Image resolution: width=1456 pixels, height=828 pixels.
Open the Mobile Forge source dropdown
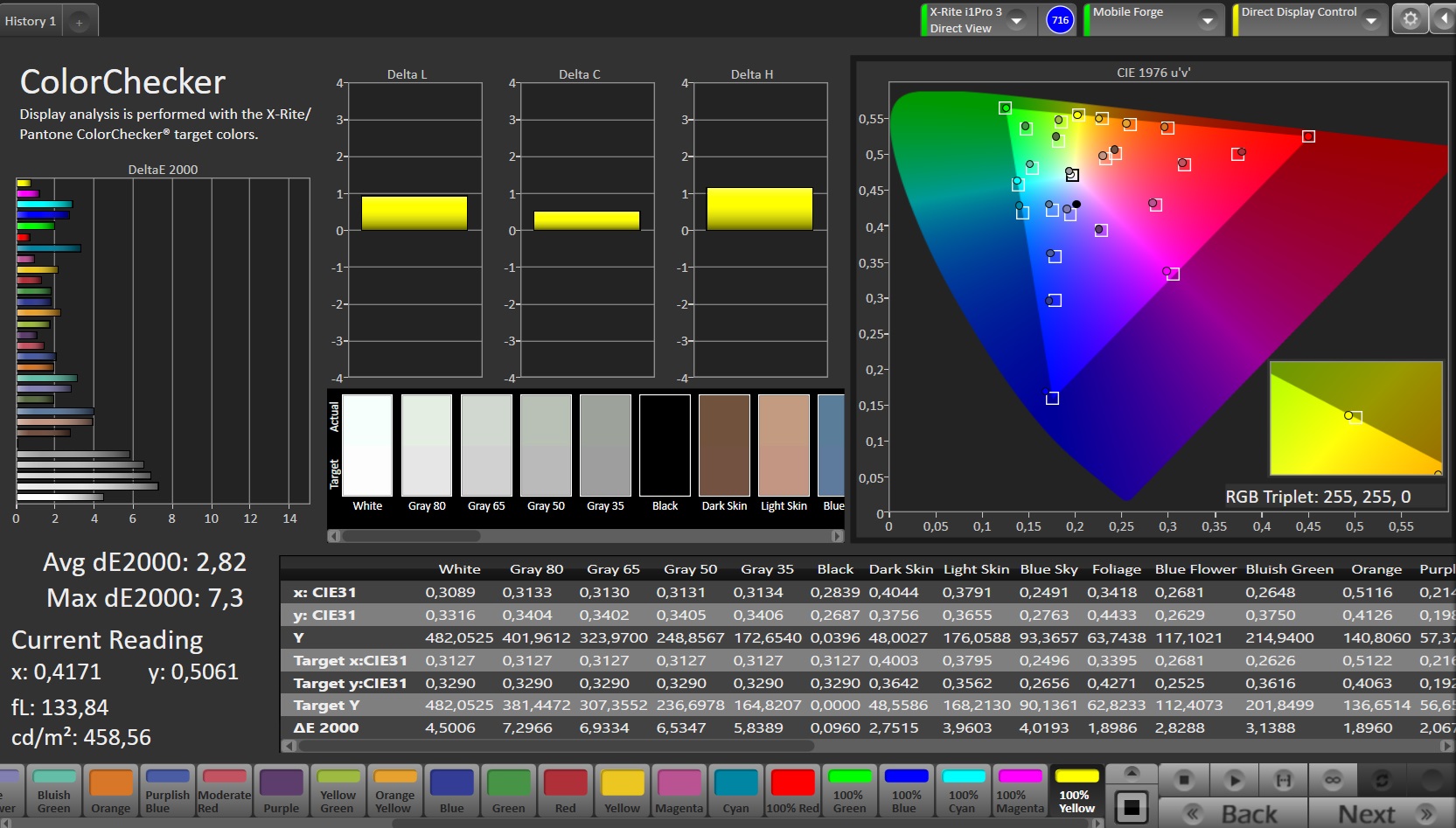(1207, 20)
